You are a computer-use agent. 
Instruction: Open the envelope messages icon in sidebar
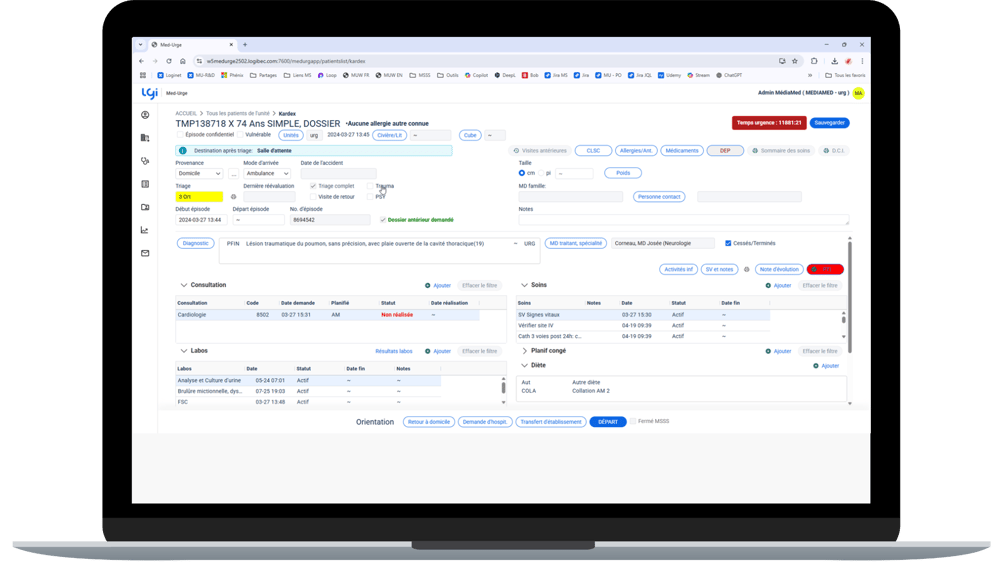[x=145, y=253]
